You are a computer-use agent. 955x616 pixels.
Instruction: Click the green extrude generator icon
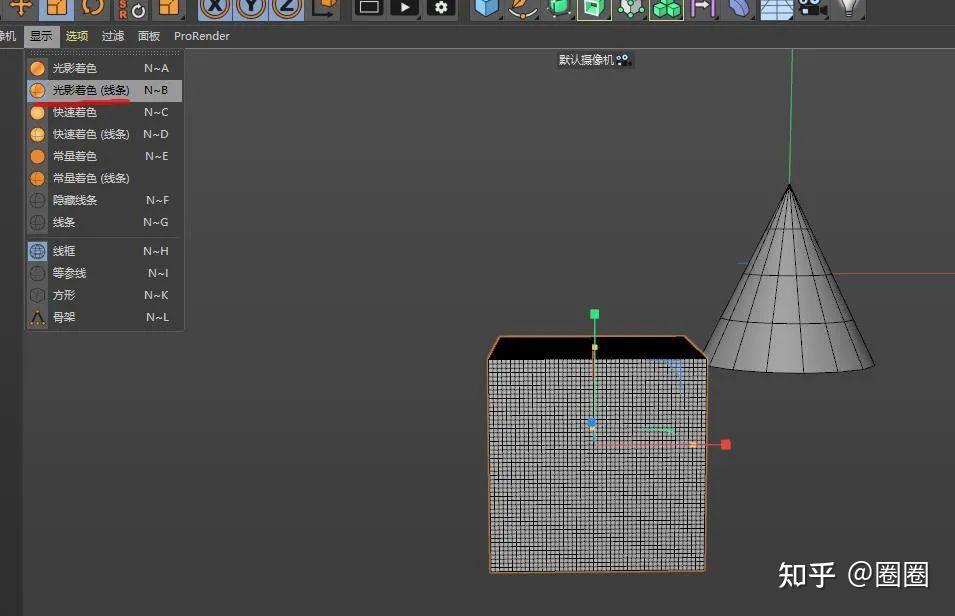tap(594, 9)
